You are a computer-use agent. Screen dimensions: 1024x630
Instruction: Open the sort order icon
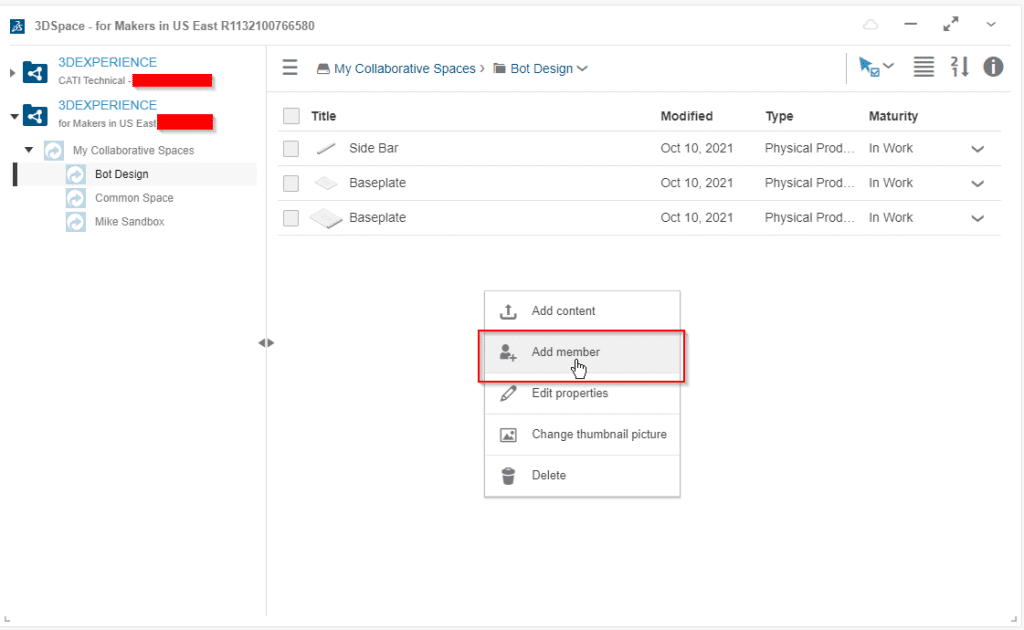[959, 67]
